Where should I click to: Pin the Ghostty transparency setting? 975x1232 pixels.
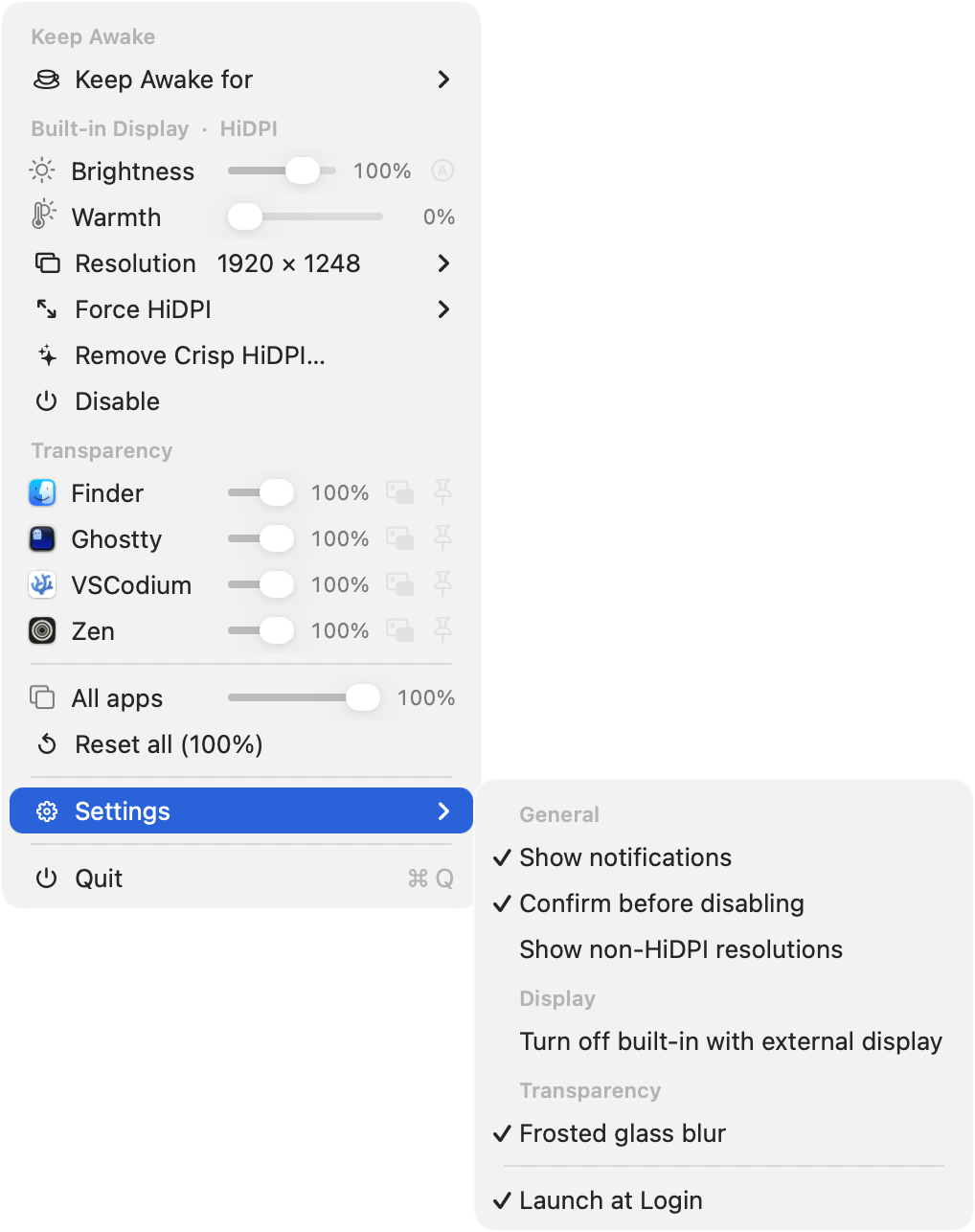[442, 538]
